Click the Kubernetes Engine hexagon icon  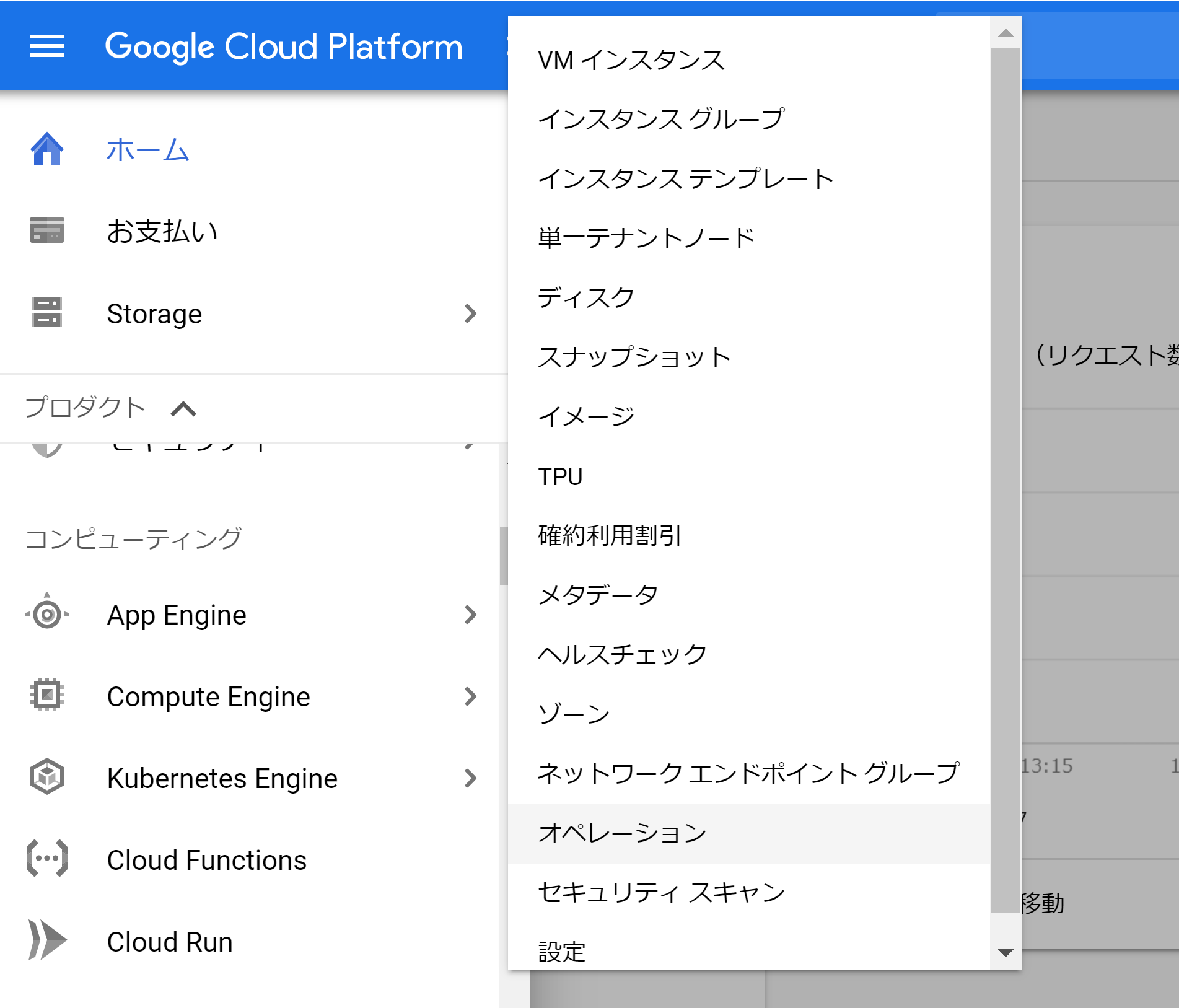(47, 776)
